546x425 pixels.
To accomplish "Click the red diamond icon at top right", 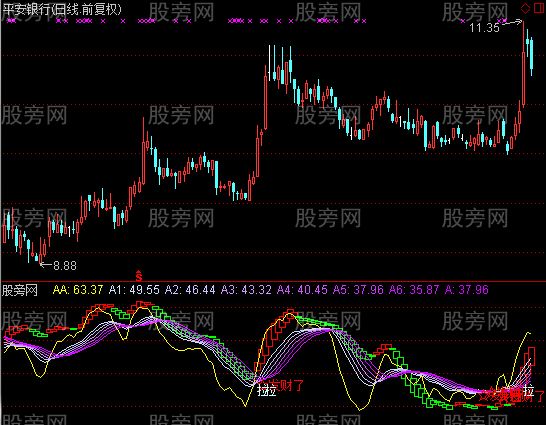I will tap(525, 7).
